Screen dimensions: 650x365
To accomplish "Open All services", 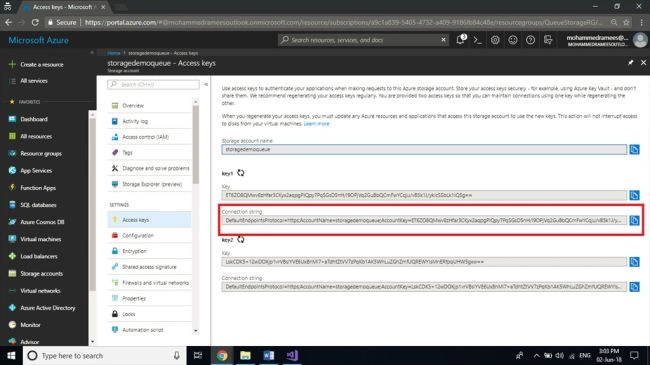I will click(x=34, y=81).
